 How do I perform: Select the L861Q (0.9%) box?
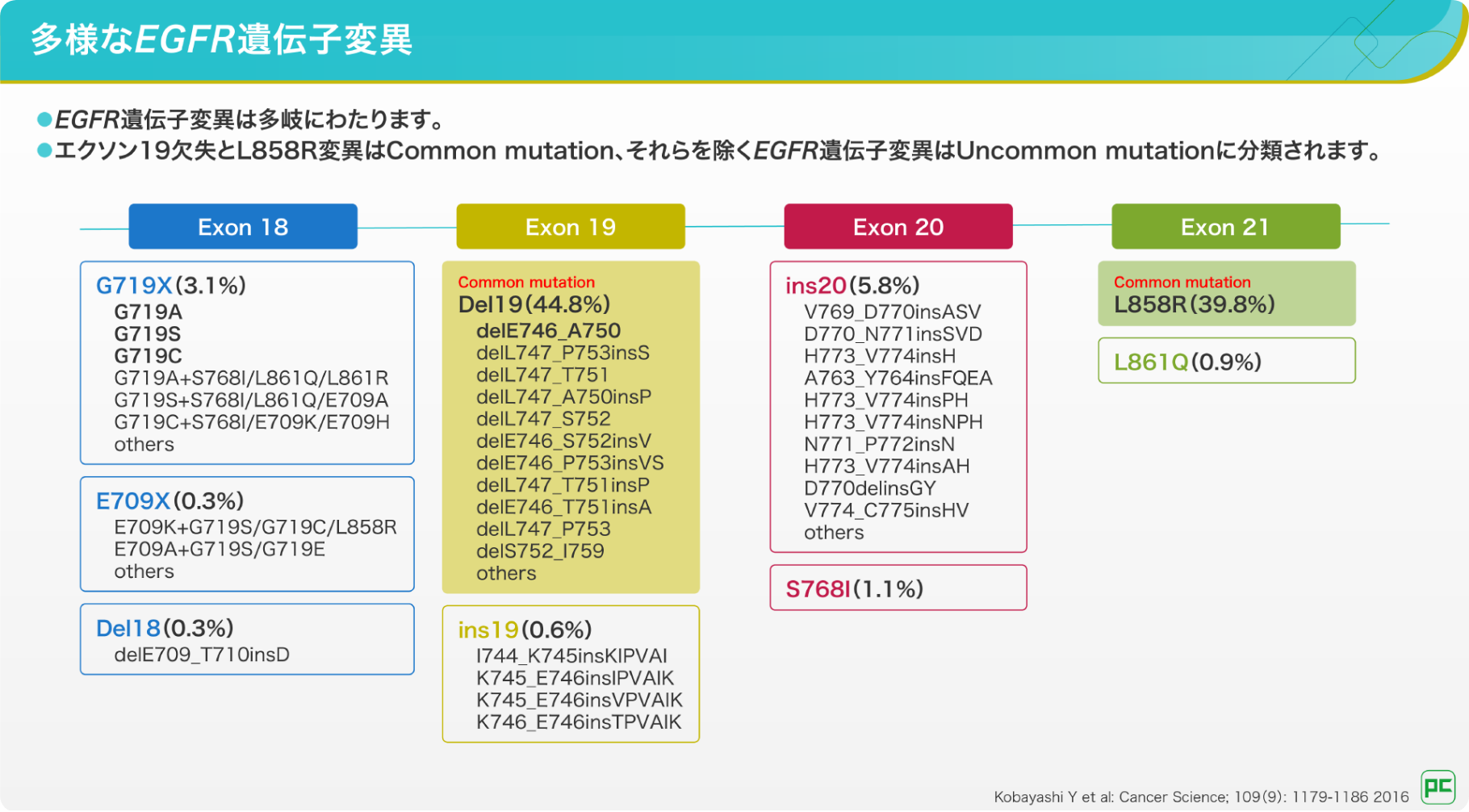(x=1226, y=362)
